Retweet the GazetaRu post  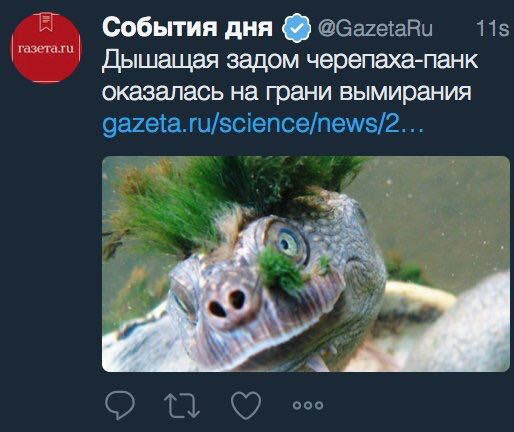pyautogui.click(x=182, y=405)
